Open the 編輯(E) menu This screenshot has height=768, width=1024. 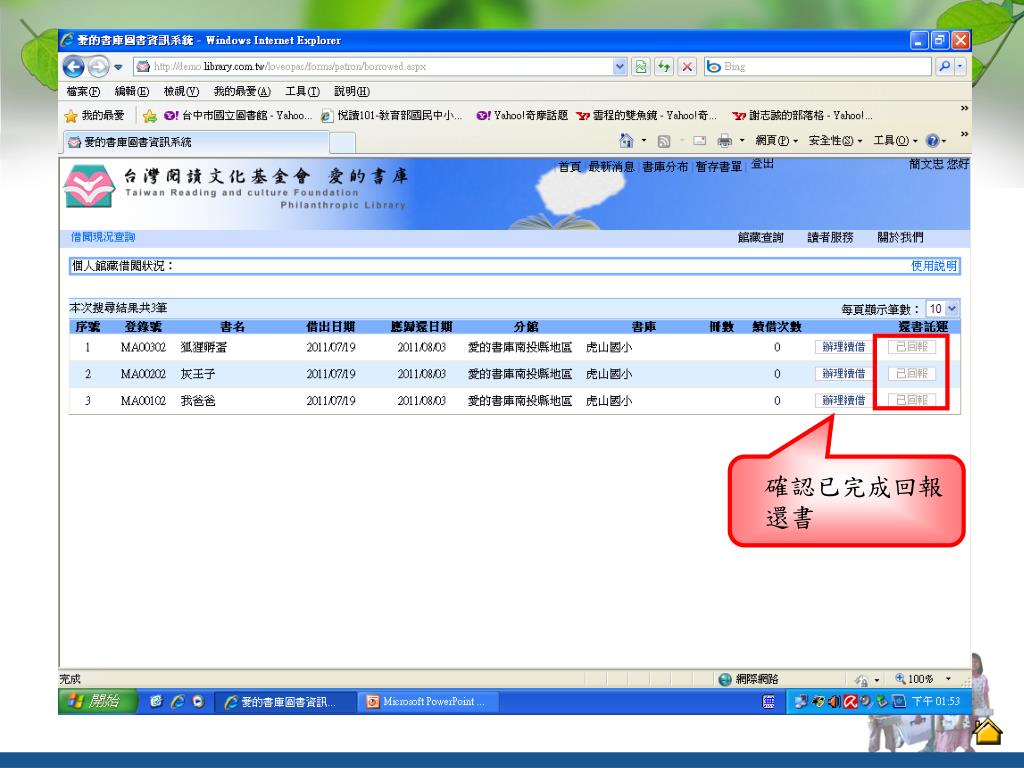(131, 91)
